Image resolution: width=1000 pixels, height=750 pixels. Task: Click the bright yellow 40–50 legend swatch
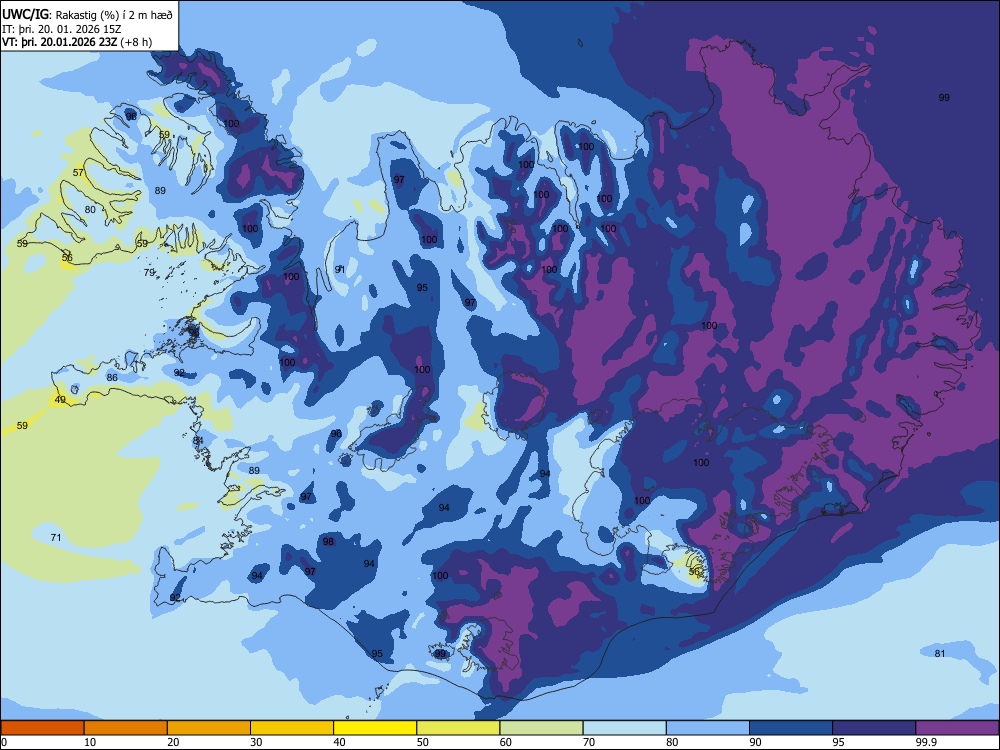click(375, 728)
